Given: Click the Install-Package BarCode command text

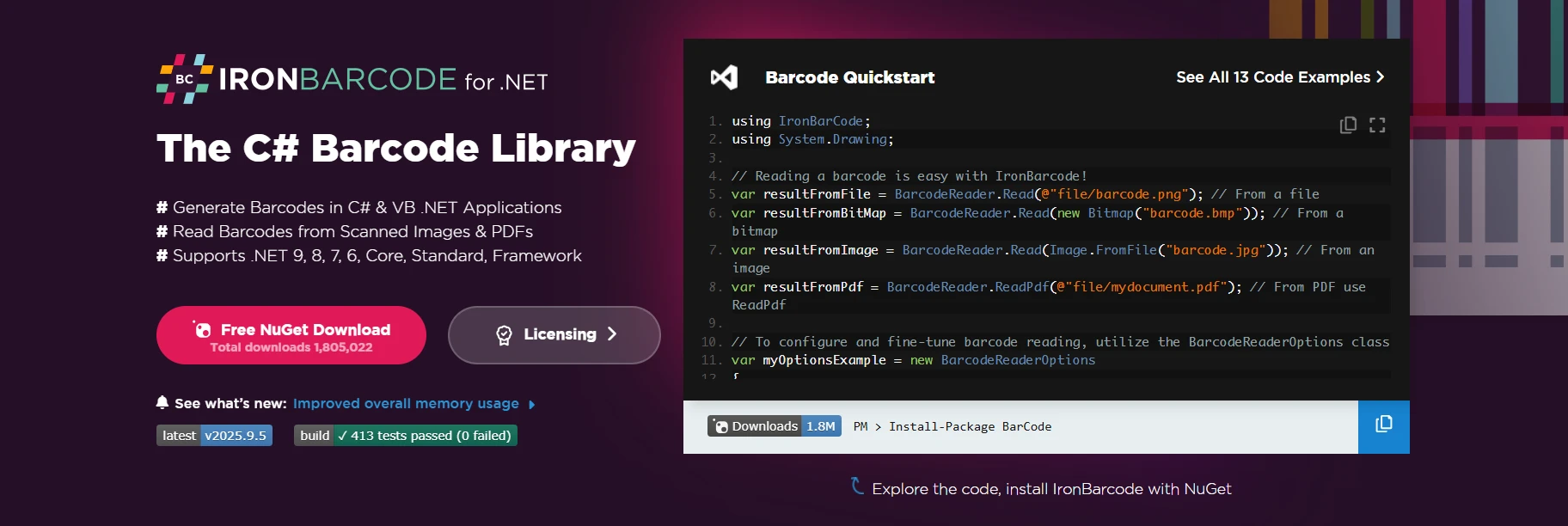Looking at the screenshot, I should pos(969,427).
